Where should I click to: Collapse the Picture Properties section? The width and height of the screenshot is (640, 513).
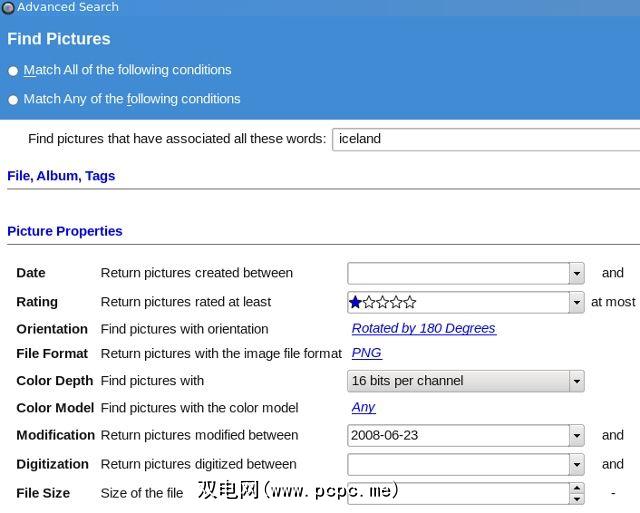(65, 231)
